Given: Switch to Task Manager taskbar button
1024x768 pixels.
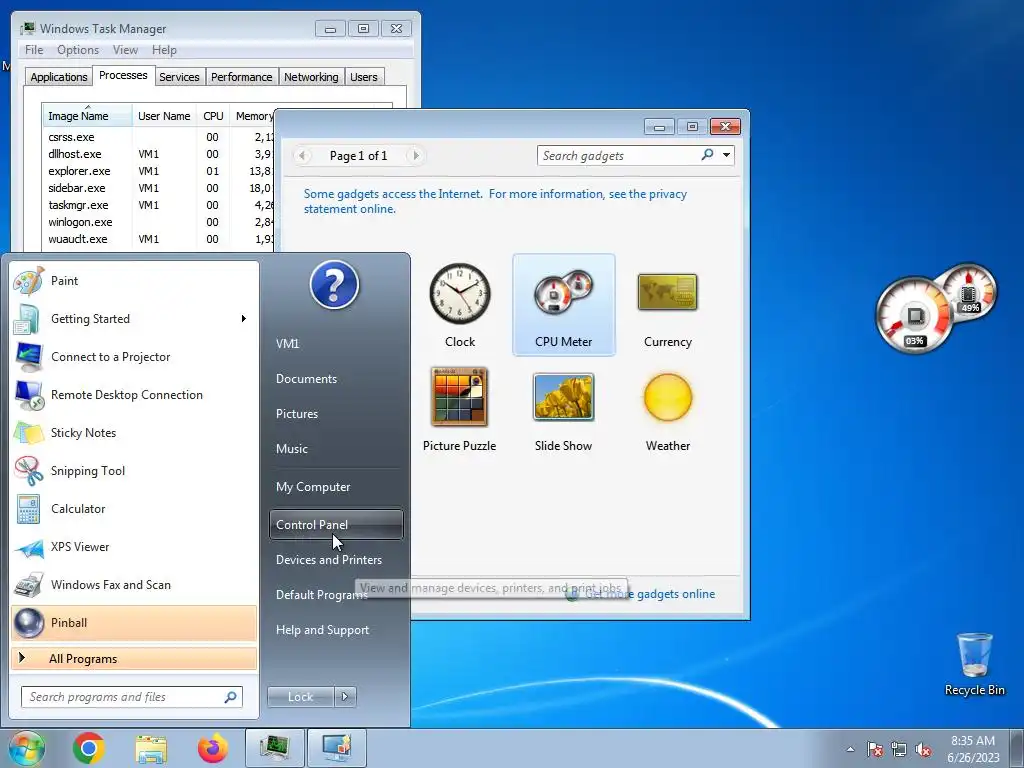Looking at the screenshot, I should [x=274, y=748].
